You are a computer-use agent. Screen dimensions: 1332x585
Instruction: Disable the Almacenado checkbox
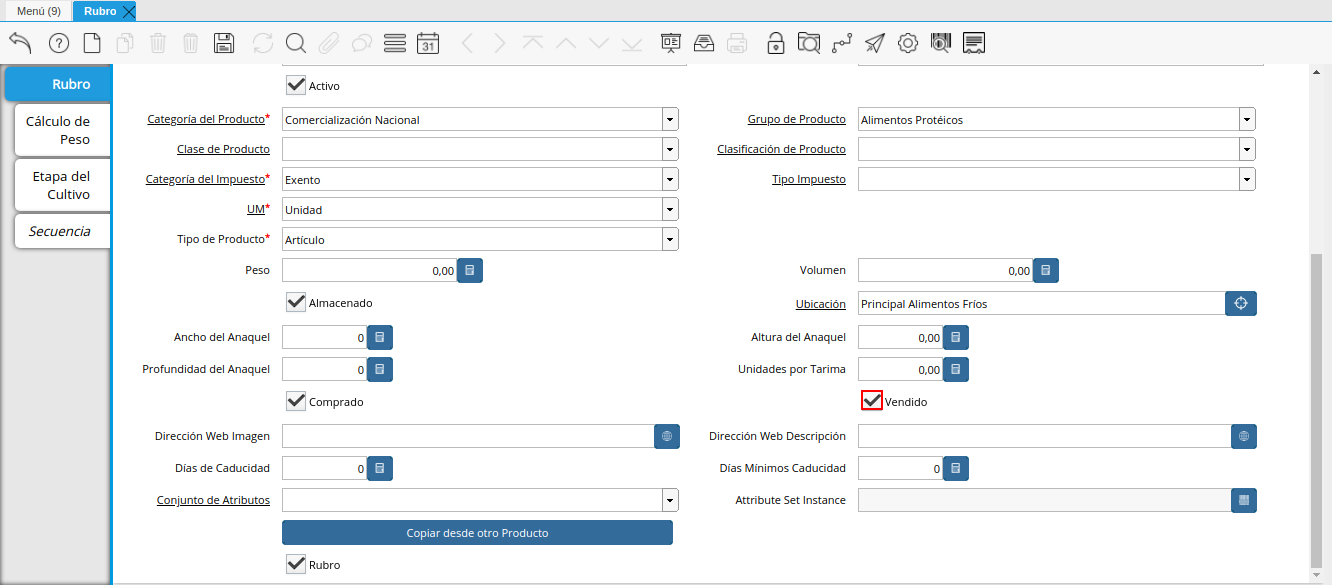pyautogui.click(x=295, y=302)
